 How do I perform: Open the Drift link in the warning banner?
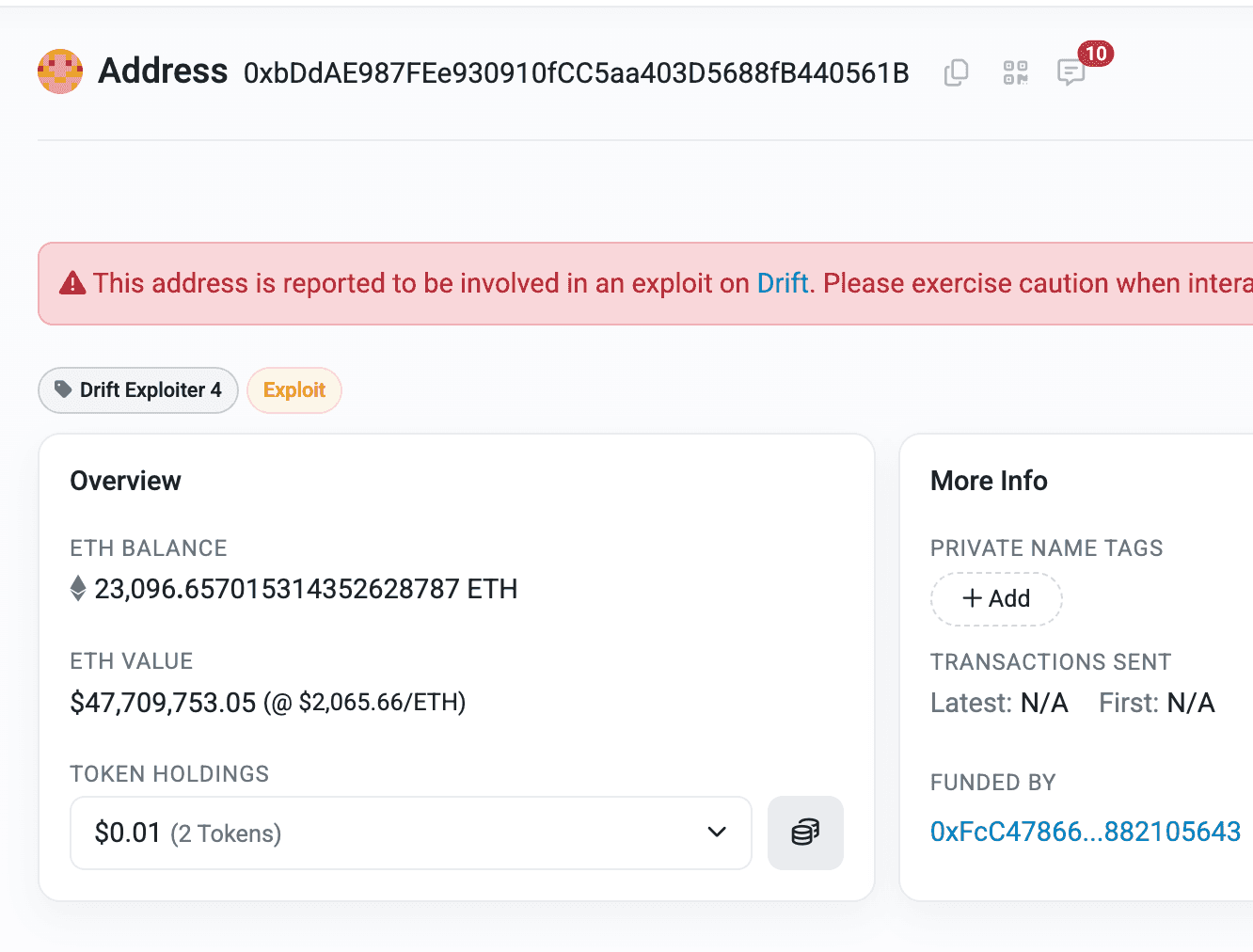point(783,283)
